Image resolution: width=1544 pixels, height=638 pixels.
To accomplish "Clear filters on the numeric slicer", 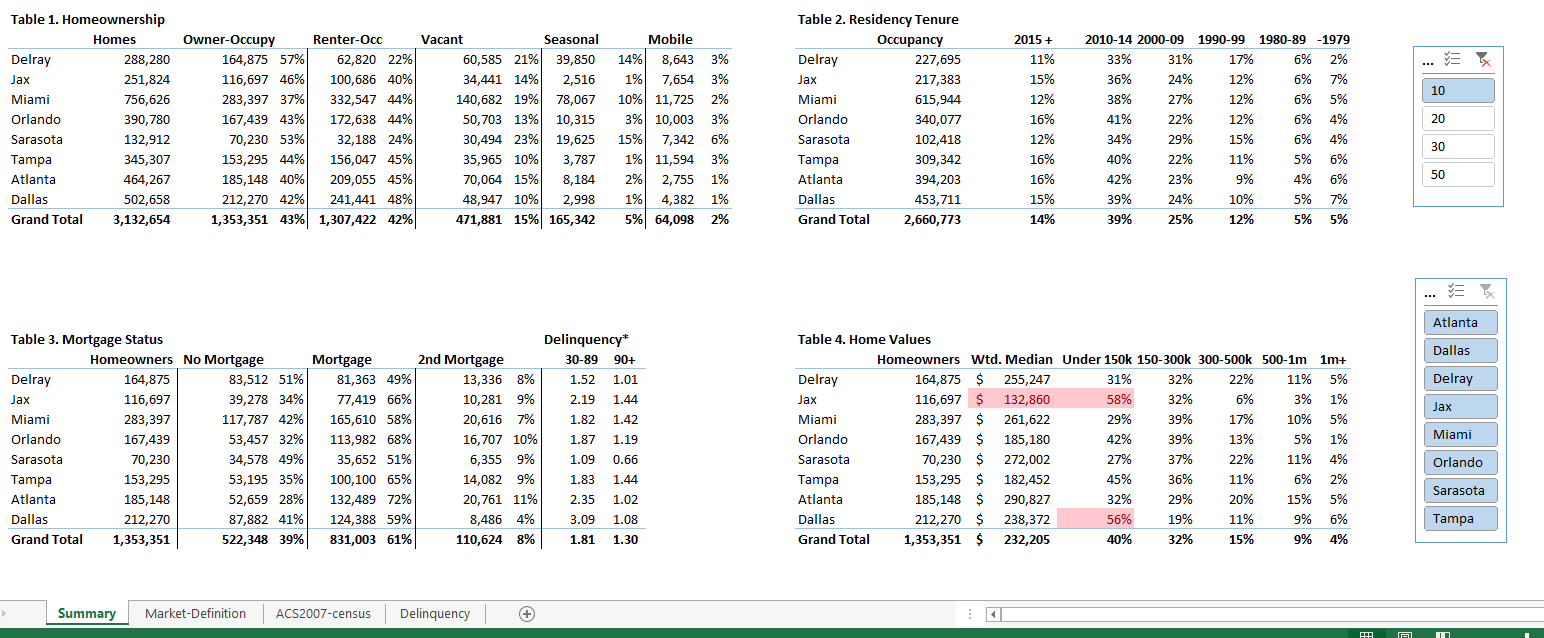I will 1482,58.
